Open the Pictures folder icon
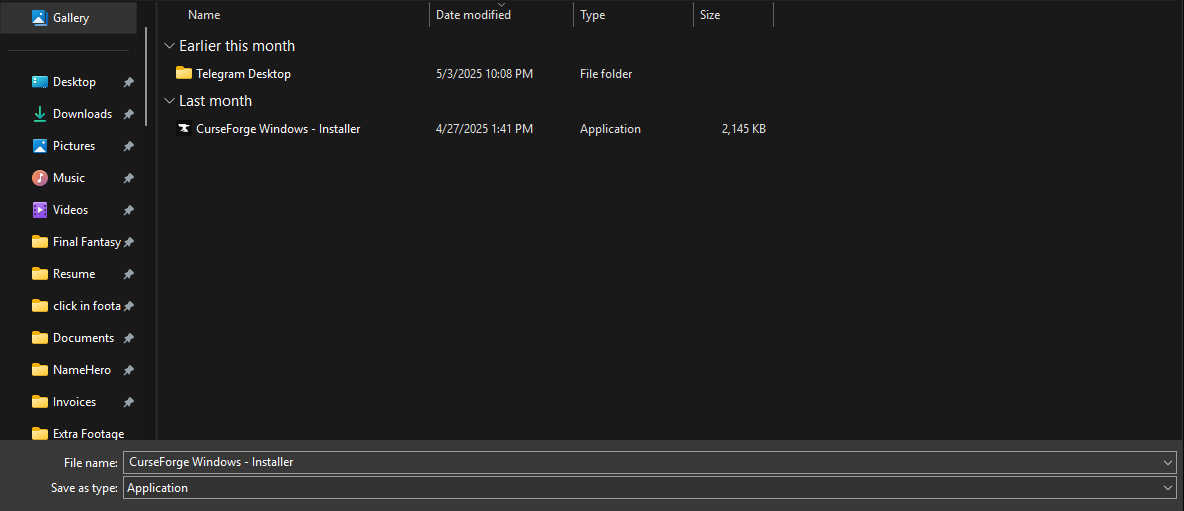This screenshot has height=511, width=1184. [40, 146]
